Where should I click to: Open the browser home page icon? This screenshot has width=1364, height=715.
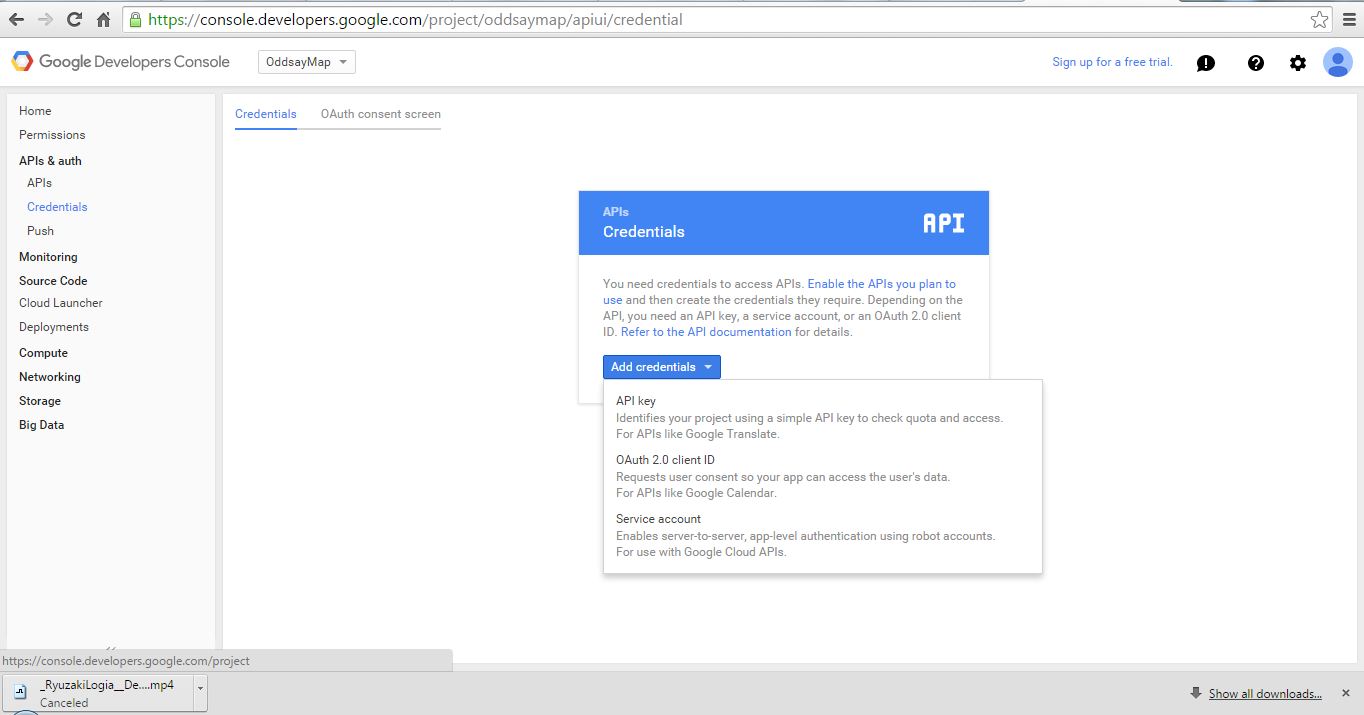[104, 19]
